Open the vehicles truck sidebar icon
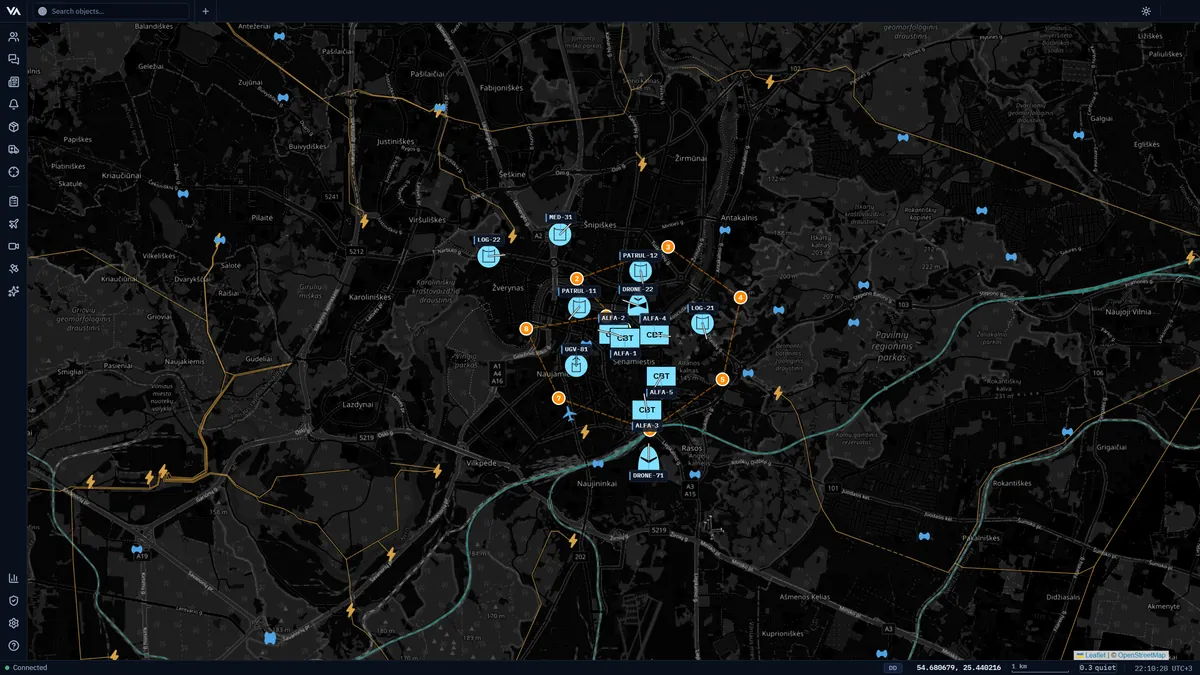Image resolution: width=1200 pixels, height=675 pixels. pos(14,149)
